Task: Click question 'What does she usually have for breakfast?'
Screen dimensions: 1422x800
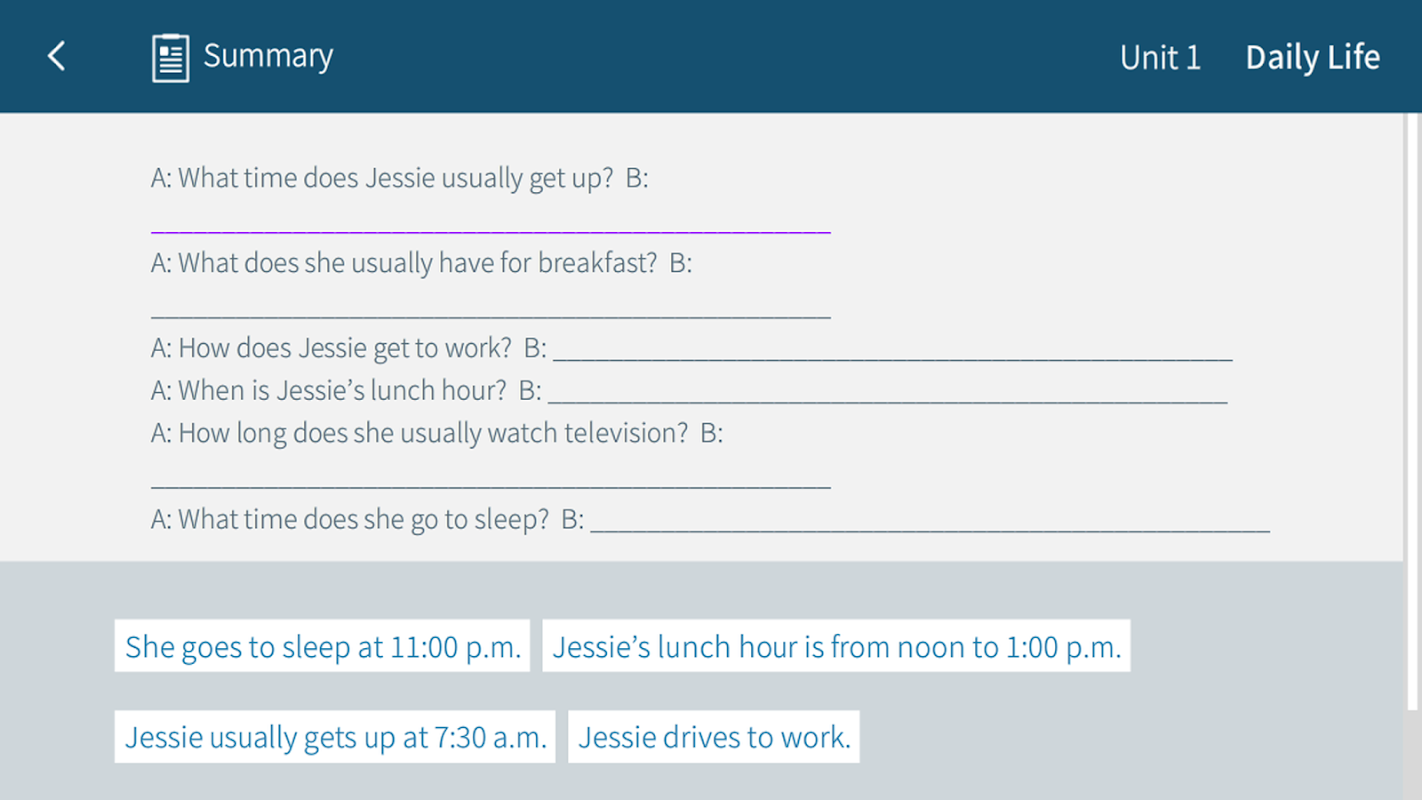Action: [x=404, y=264]
